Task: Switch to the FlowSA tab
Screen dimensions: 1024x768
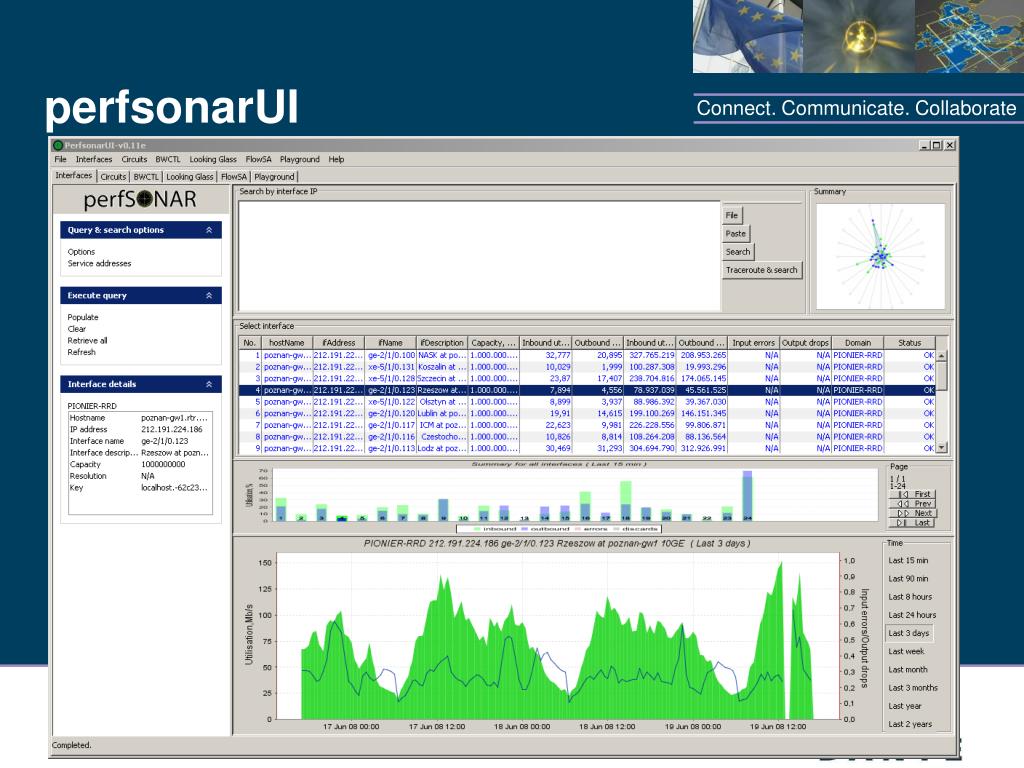Action: point(234,176)
